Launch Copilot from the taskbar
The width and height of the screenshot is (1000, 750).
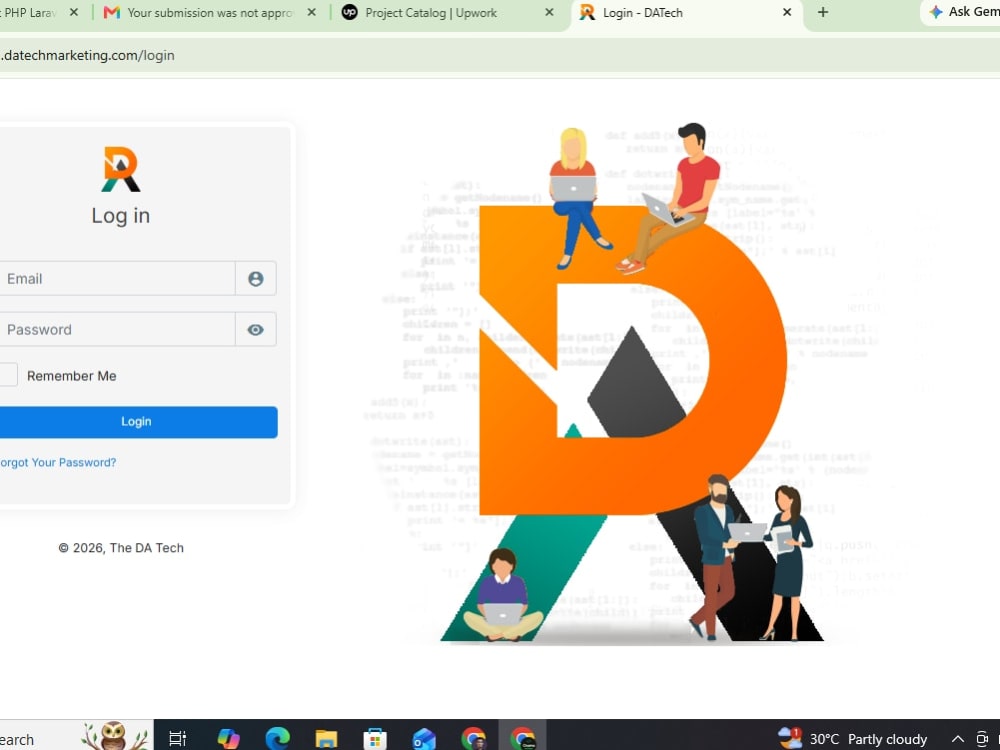228,739
